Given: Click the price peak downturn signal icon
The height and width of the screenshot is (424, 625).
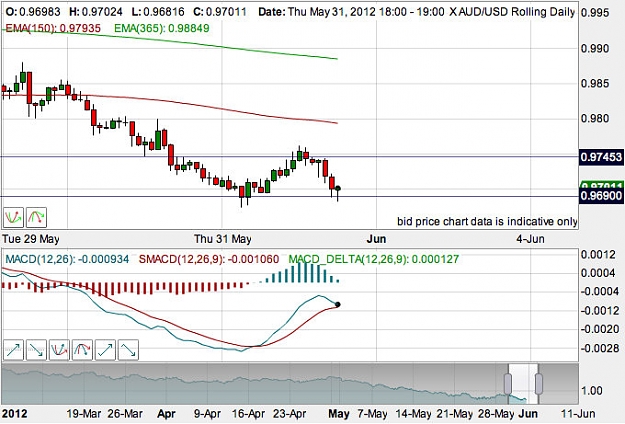Looking at the screenshot, I should point(37,217).
